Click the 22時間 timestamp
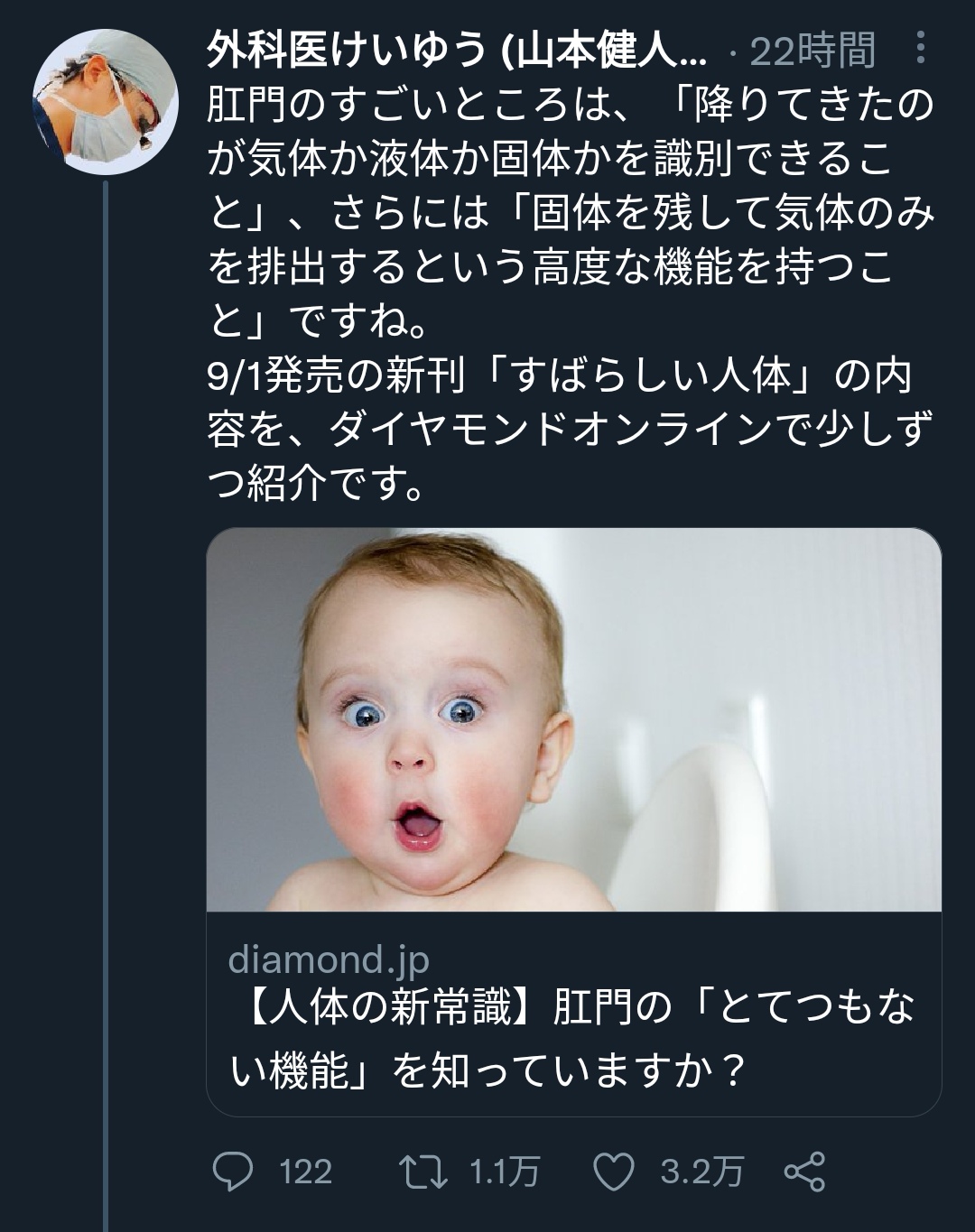 click(x=811, y=51)
